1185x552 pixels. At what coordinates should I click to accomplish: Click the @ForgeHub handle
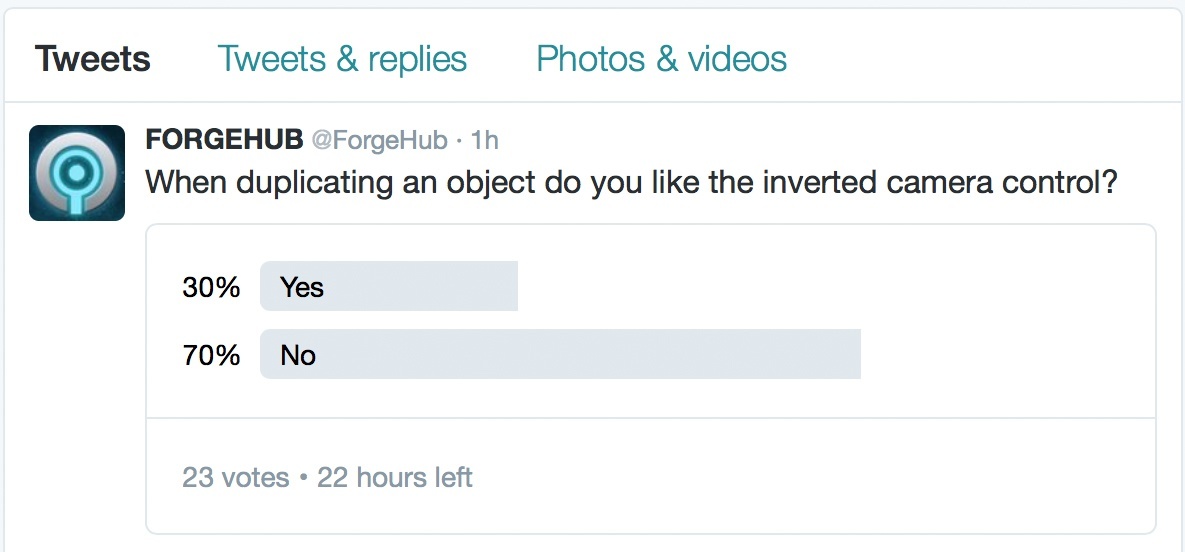pyautogui.click(x=379, y=140)
